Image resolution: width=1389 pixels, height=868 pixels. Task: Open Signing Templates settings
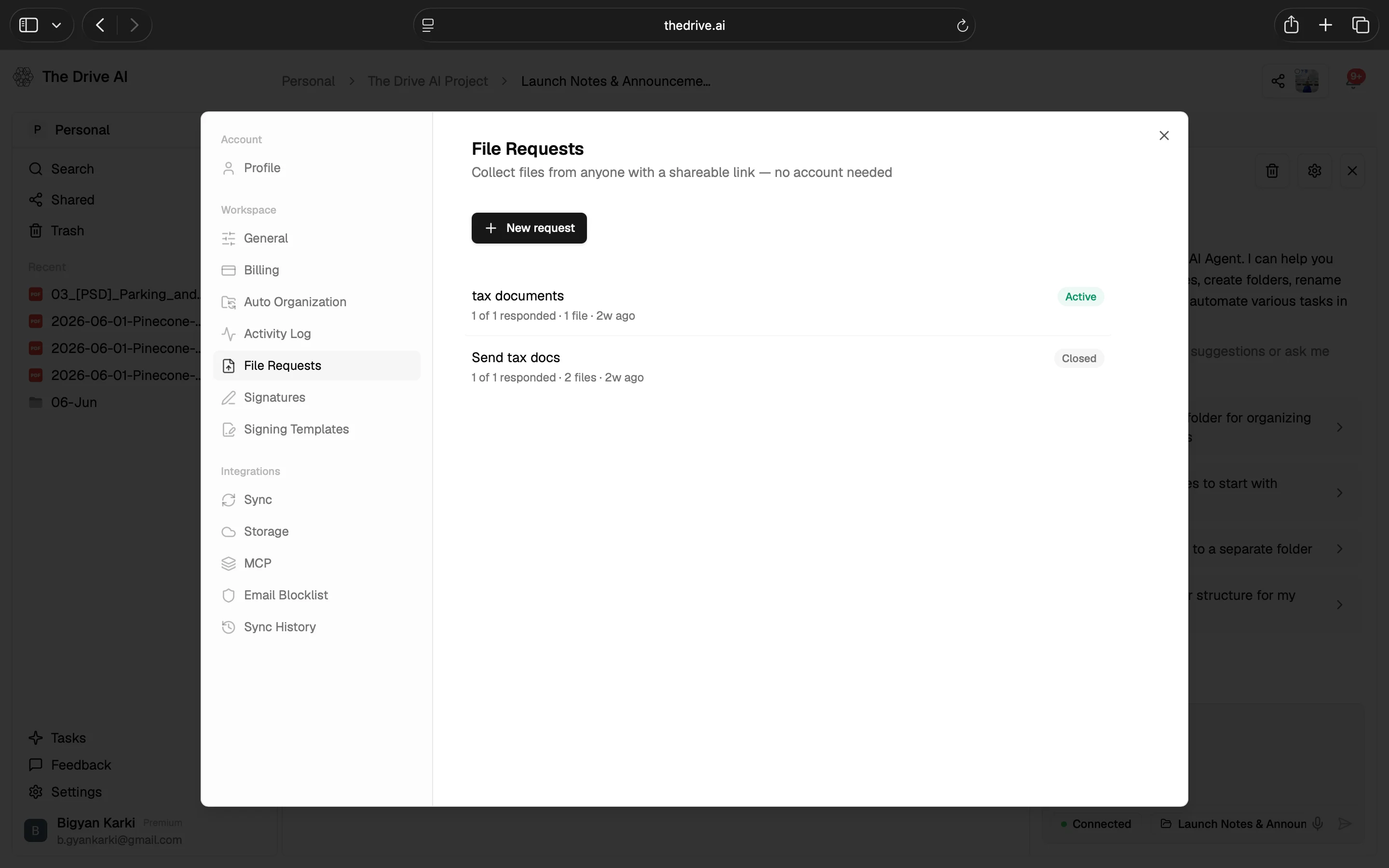316,429
